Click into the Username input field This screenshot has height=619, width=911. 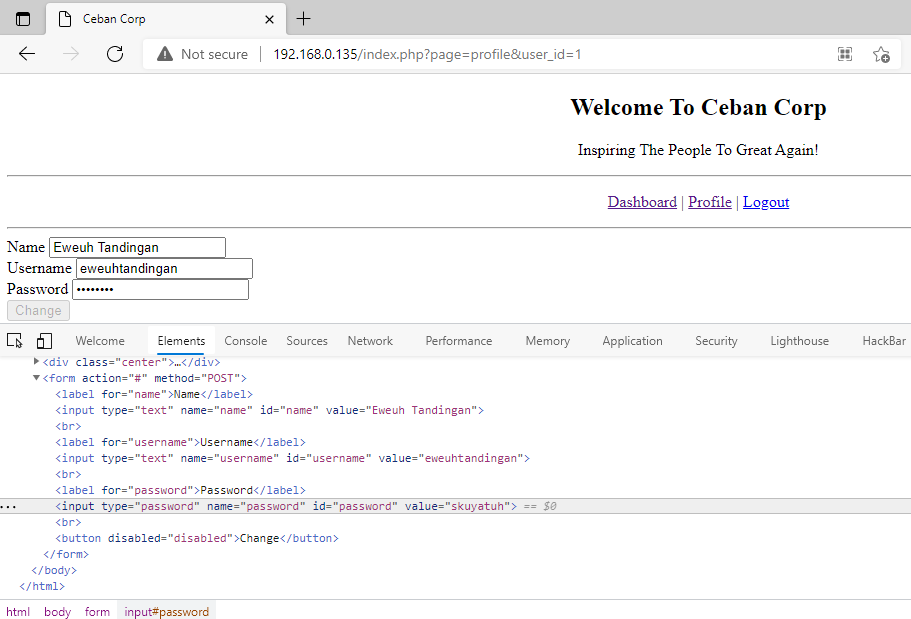click(164, 268)
